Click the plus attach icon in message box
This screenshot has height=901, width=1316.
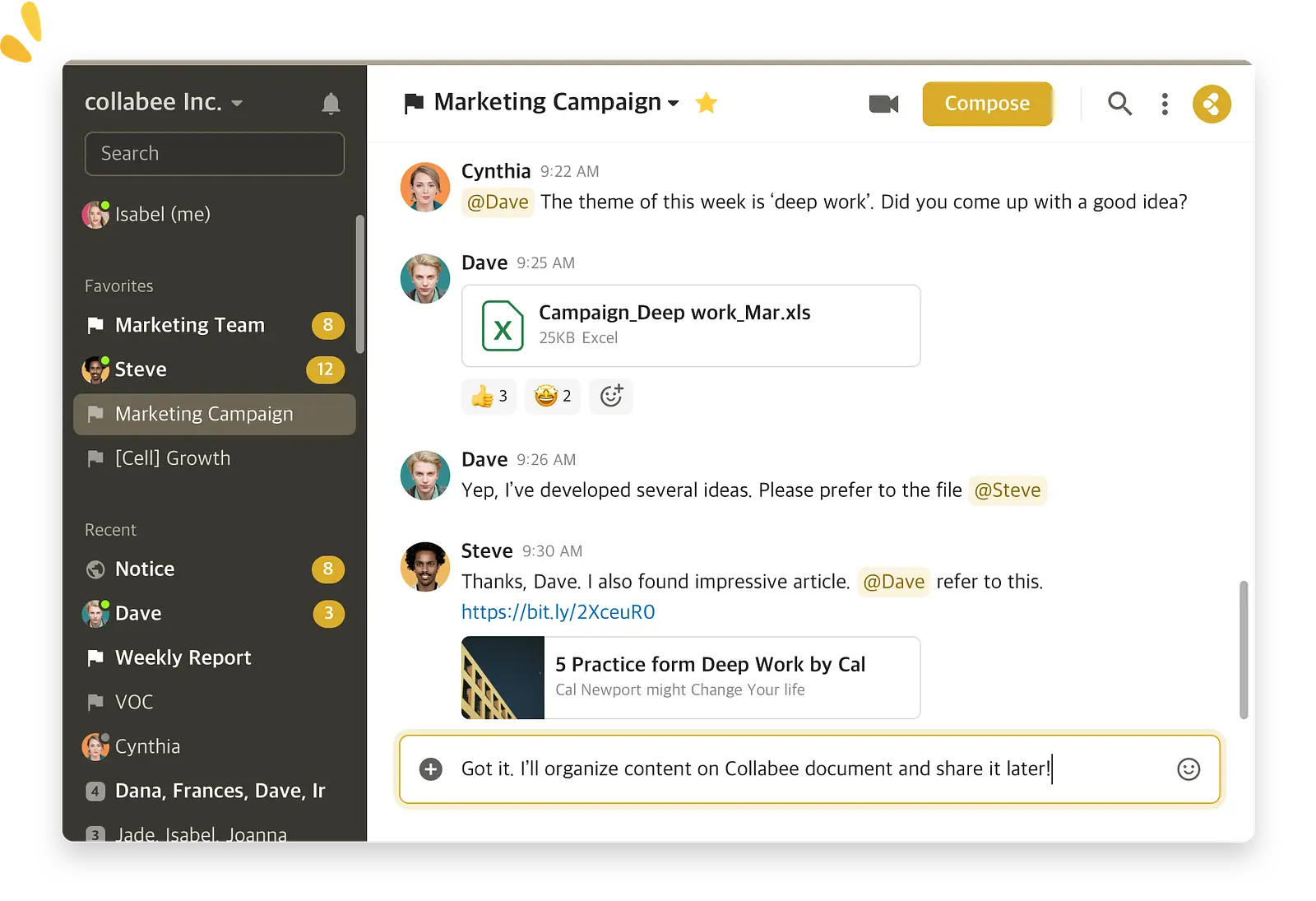[x=431, y=769]
